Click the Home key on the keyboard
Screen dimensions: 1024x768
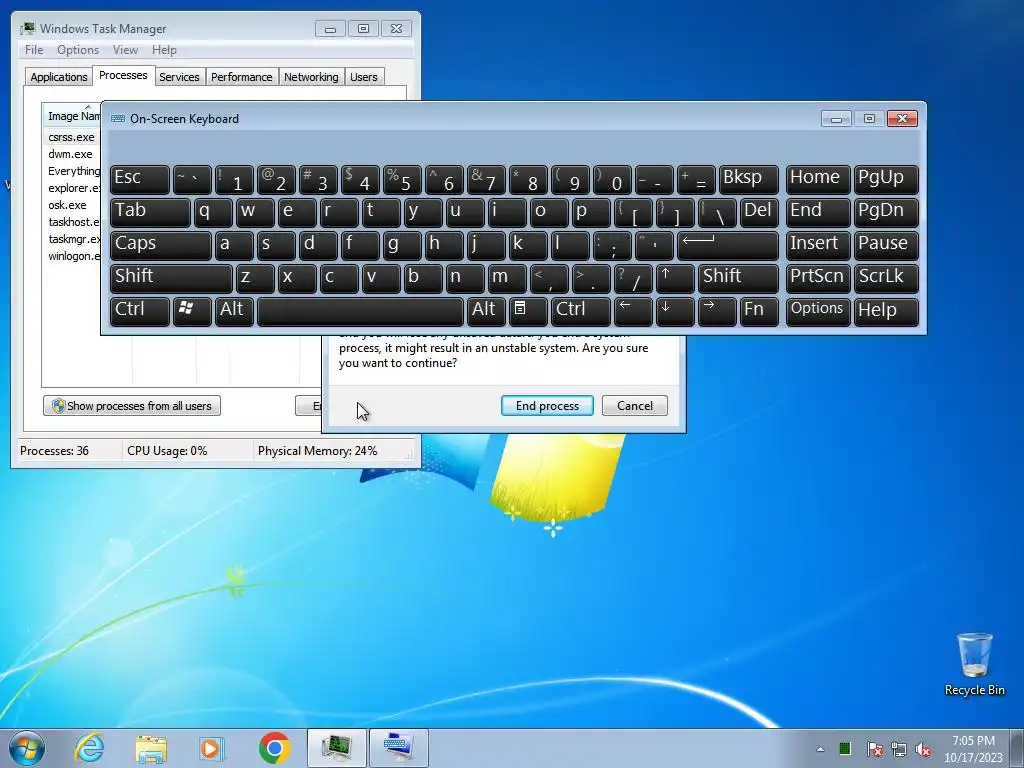pyautogui.click(x=818, y=179)
